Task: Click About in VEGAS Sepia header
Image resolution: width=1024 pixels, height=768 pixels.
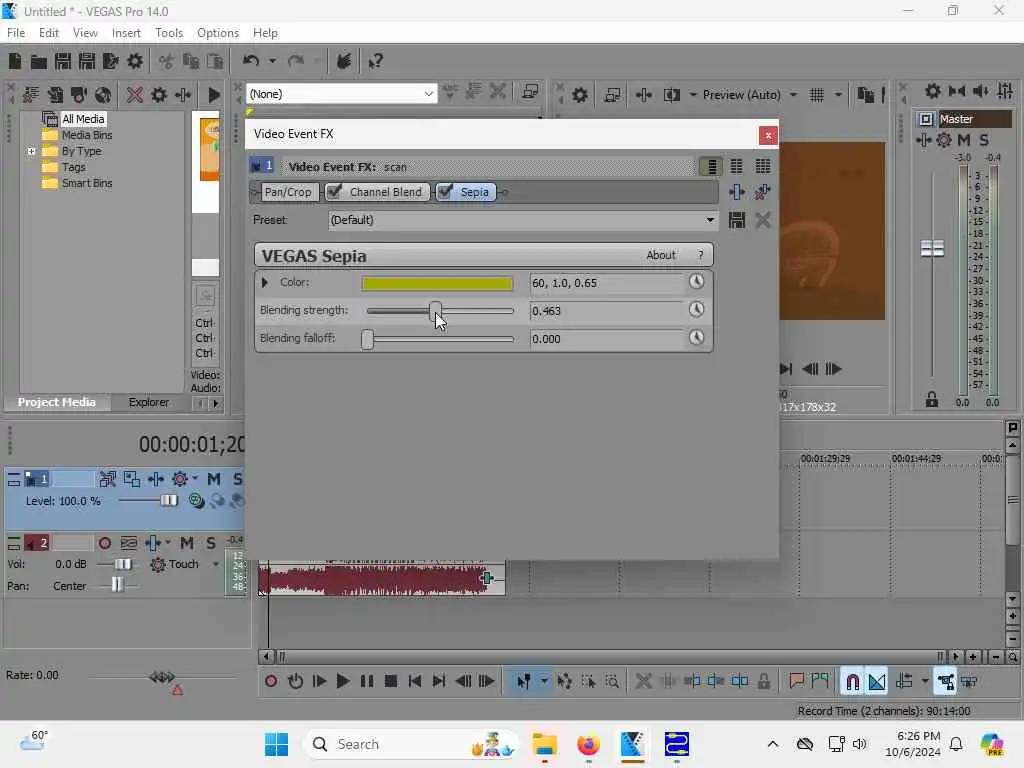Action: pyautogui.click(x=661, y=255)
